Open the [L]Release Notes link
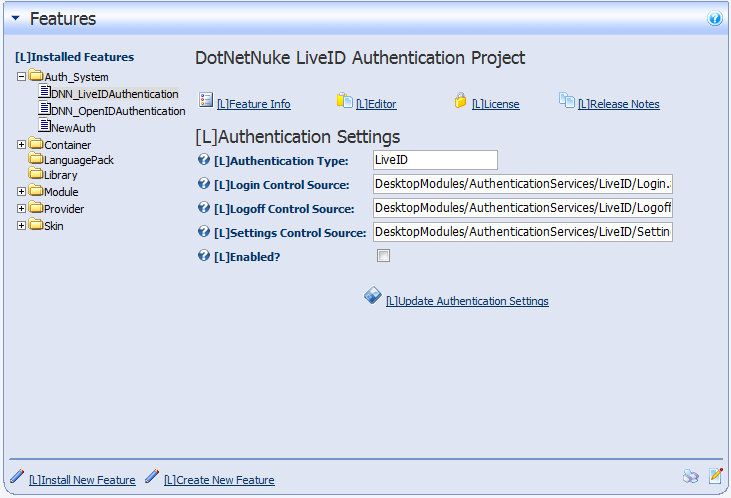Image resolution: width=731 pixels, height=498 pixels. [619, 104]
